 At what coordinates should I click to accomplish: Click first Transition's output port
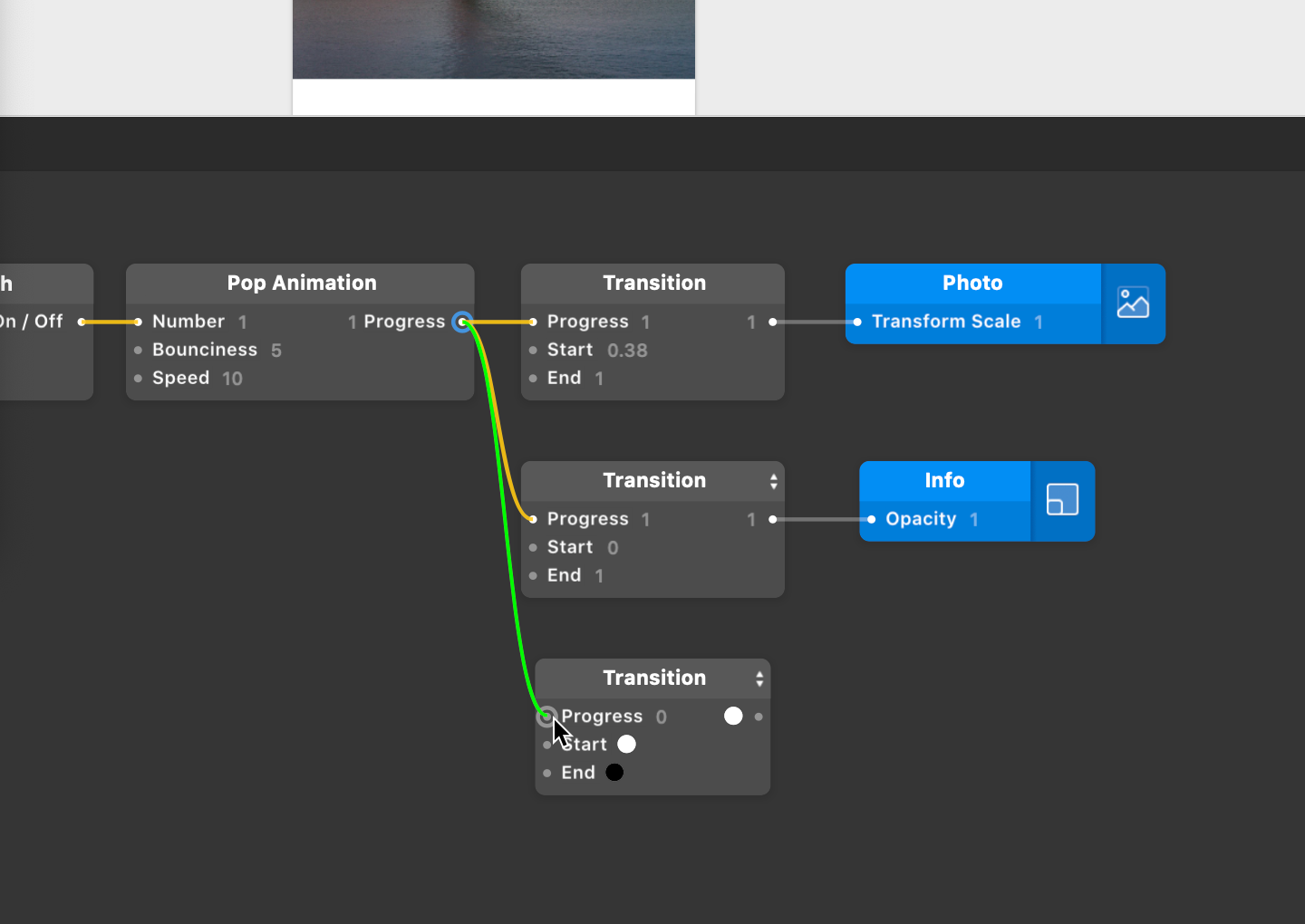772,322
